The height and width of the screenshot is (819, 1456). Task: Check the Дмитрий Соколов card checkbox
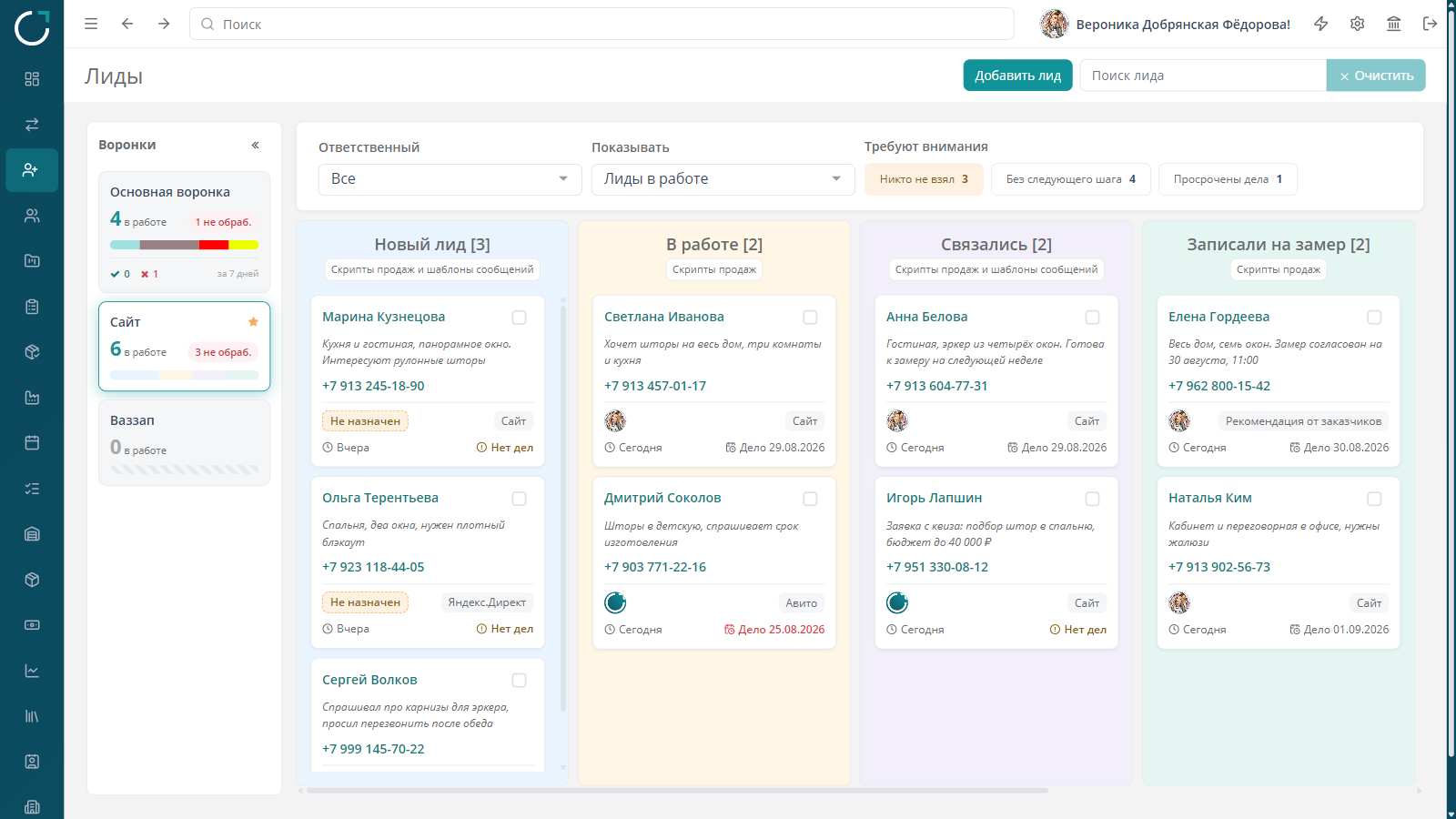coord(810,499)
